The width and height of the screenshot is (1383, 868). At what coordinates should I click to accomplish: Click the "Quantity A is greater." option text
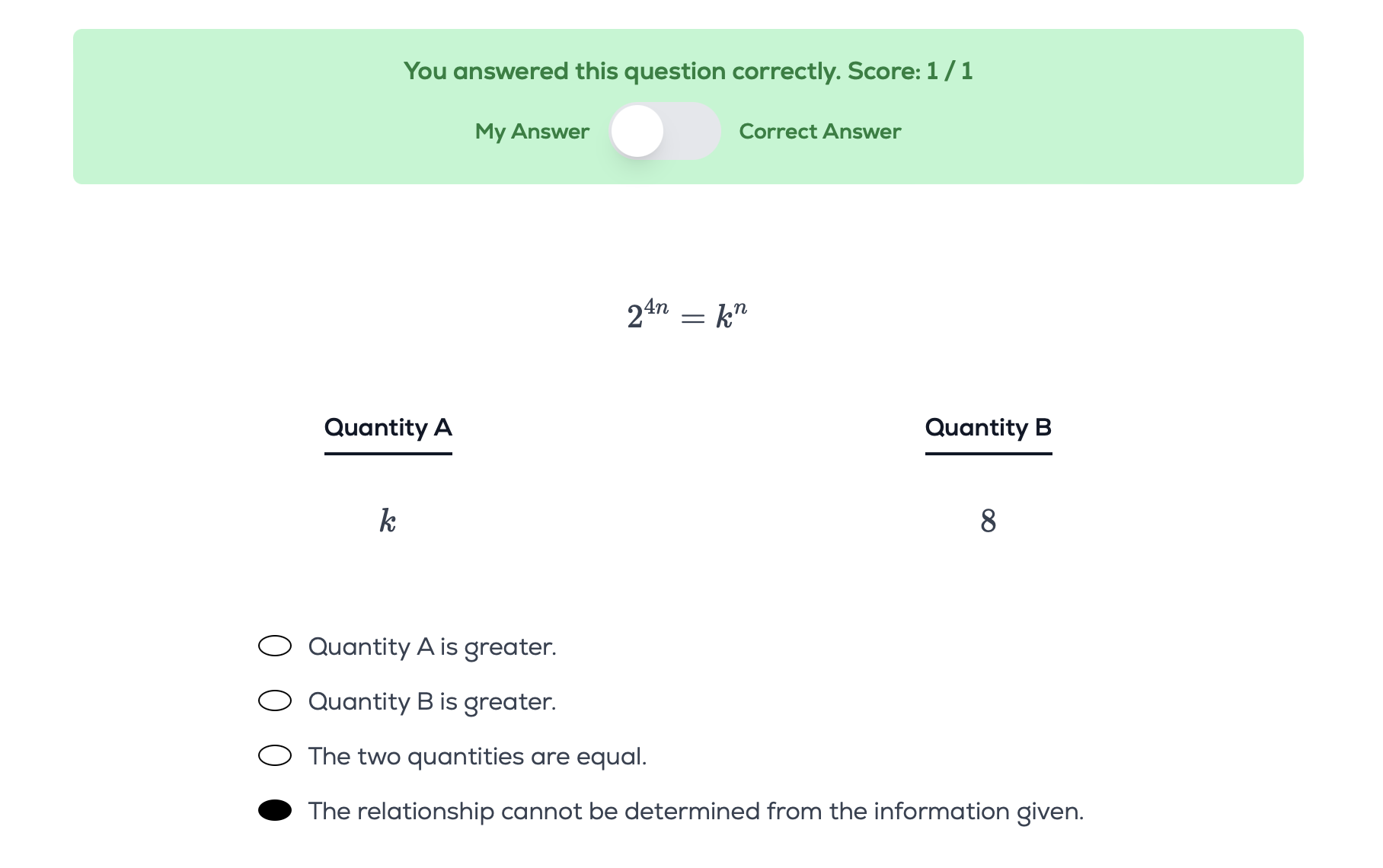[x=432, y=646]
